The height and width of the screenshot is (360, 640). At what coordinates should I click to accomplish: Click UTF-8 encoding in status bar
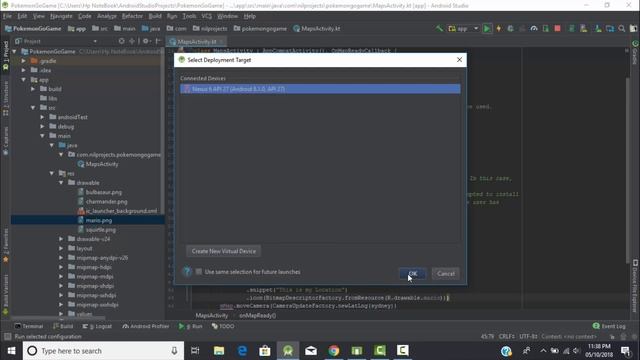click(x=528, y=337)
